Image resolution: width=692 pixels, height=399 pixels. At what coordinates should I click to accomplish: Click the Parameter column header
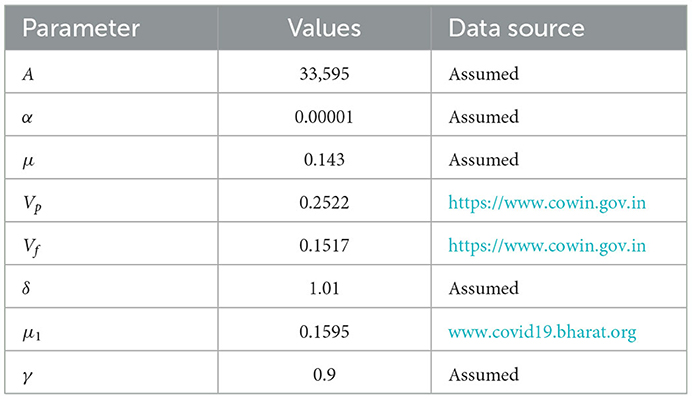pos(81,28)
